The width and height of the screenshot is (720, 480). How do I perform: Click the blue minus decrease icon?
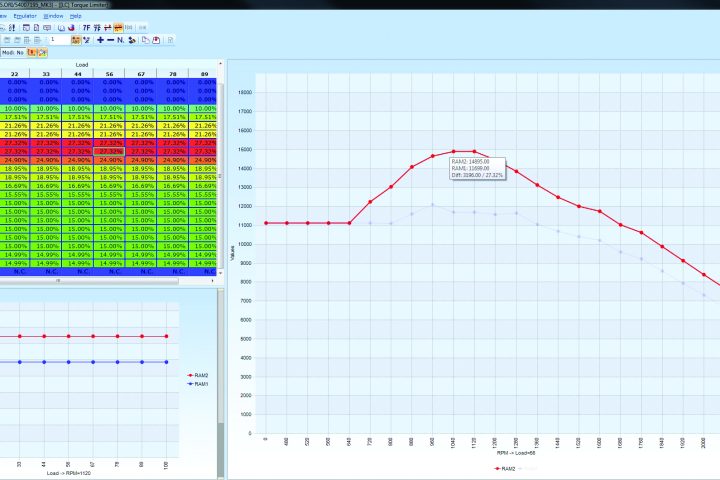[112, 40]
